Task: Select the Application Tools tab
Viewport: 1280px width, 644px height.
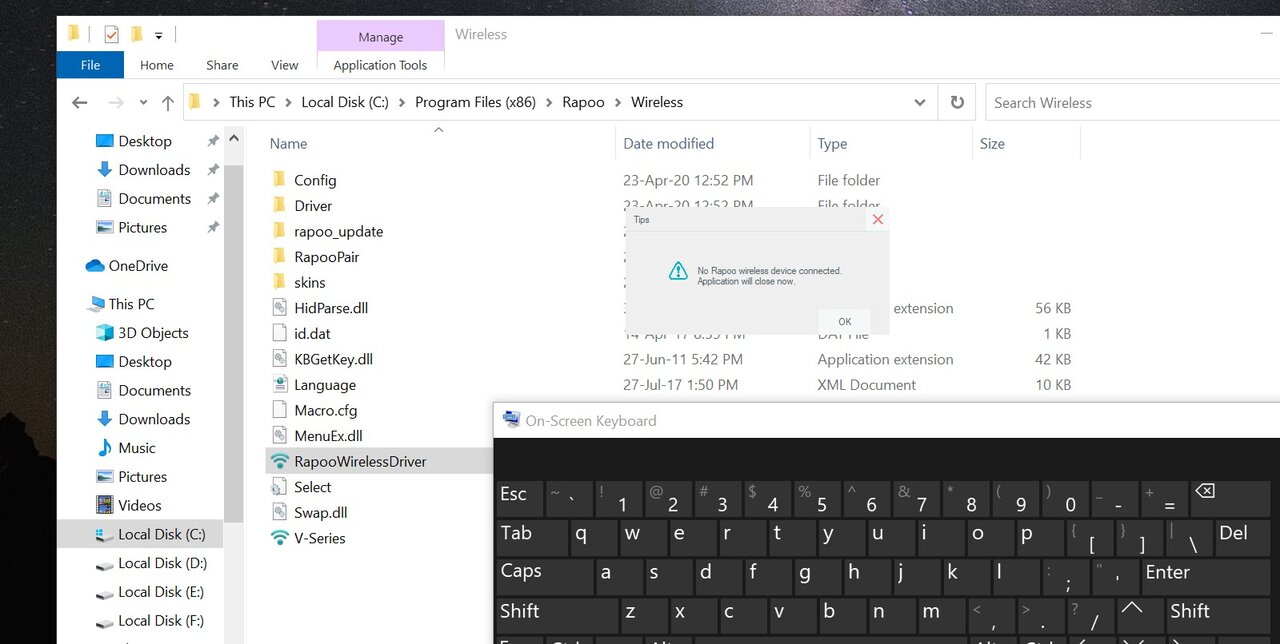Action: pyautogui.click(x=380, y=65)
